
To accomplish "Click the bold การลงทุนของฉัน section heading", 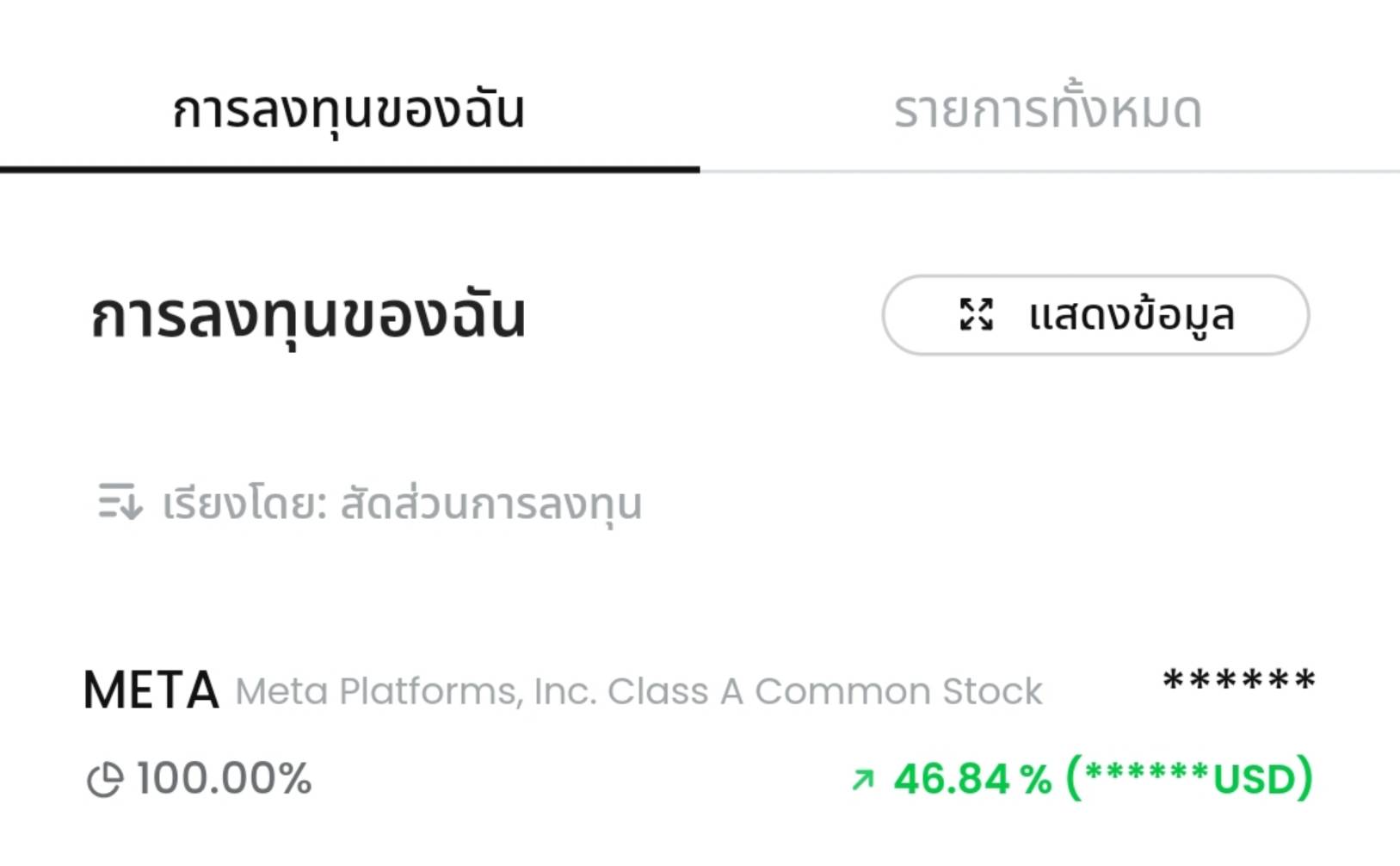I will pyautogui.click(x=307, y=316).
